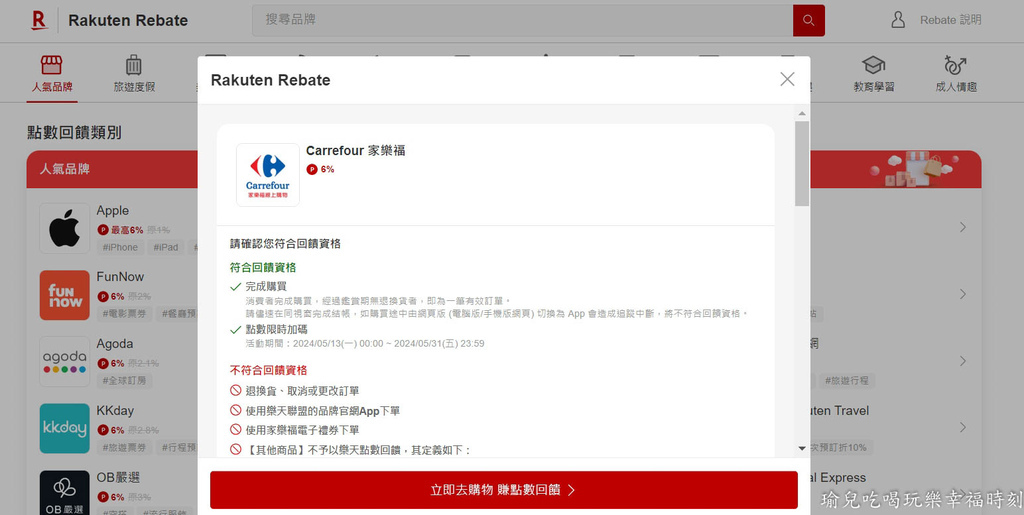The image size is (1024, 515).
Task: Click the Agoda brand logo
Action: point(65,362)
